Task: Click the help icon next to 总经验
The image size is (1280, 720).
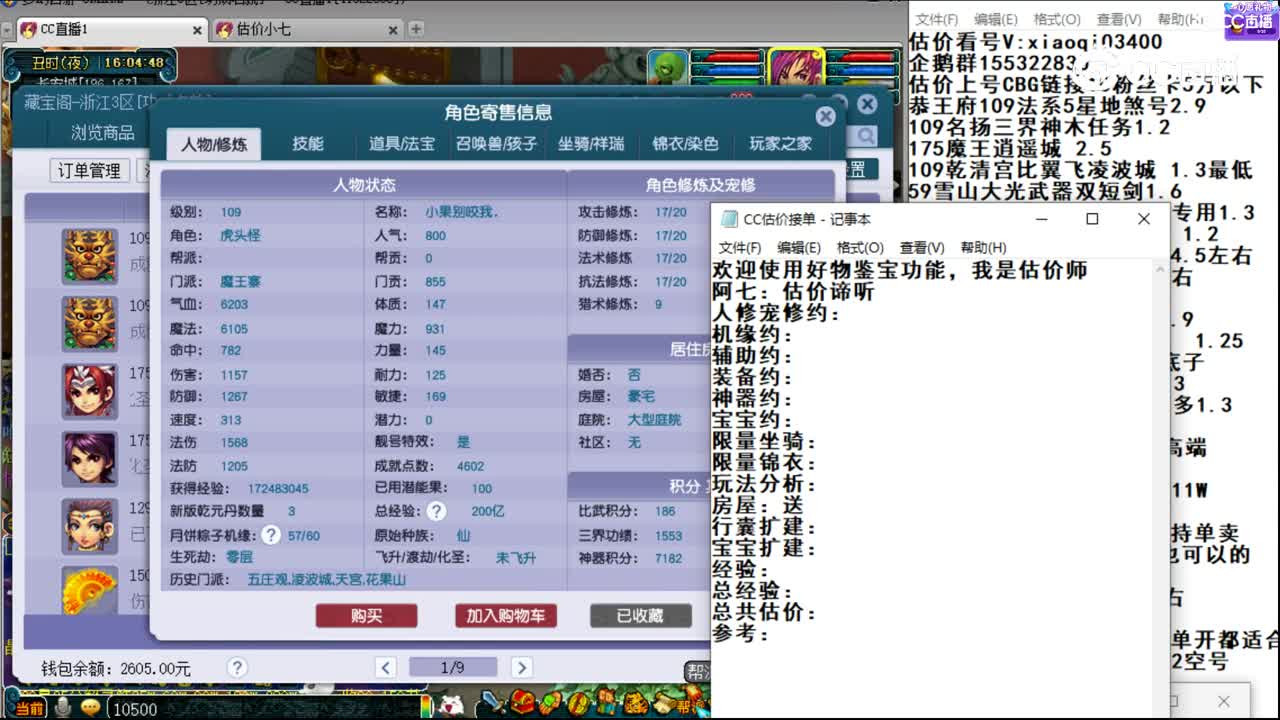Action: pos(436,511)
